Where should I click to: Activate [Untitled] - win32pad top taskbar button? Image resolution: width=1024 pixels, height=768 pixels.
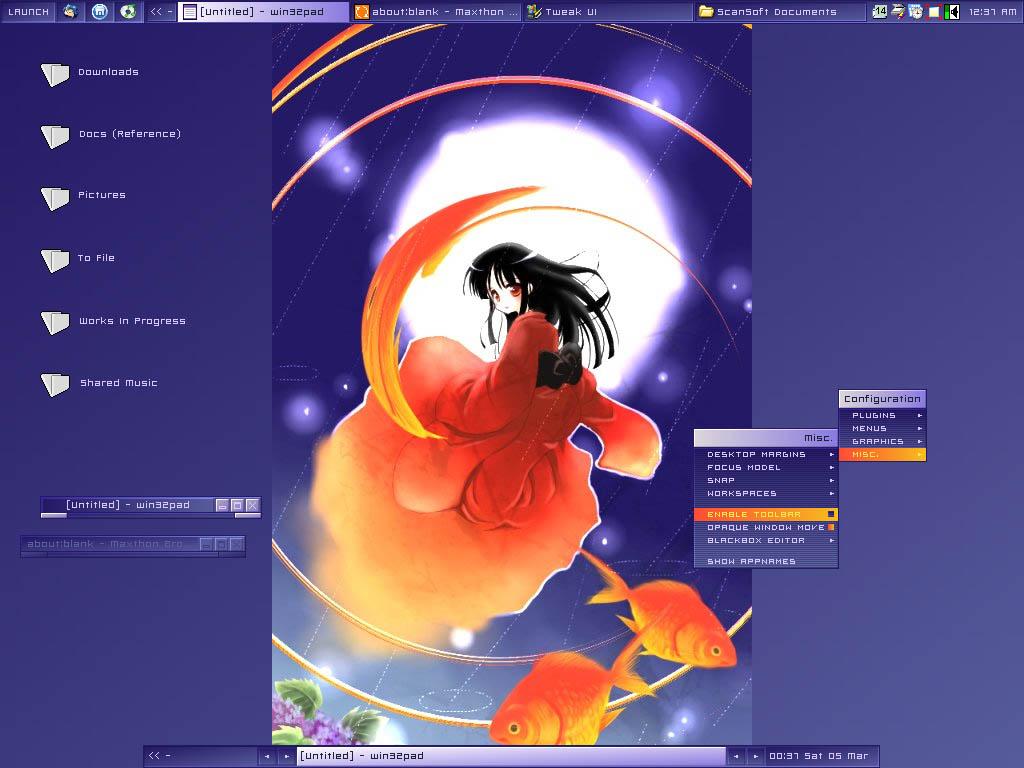click(x=263, y=12)
